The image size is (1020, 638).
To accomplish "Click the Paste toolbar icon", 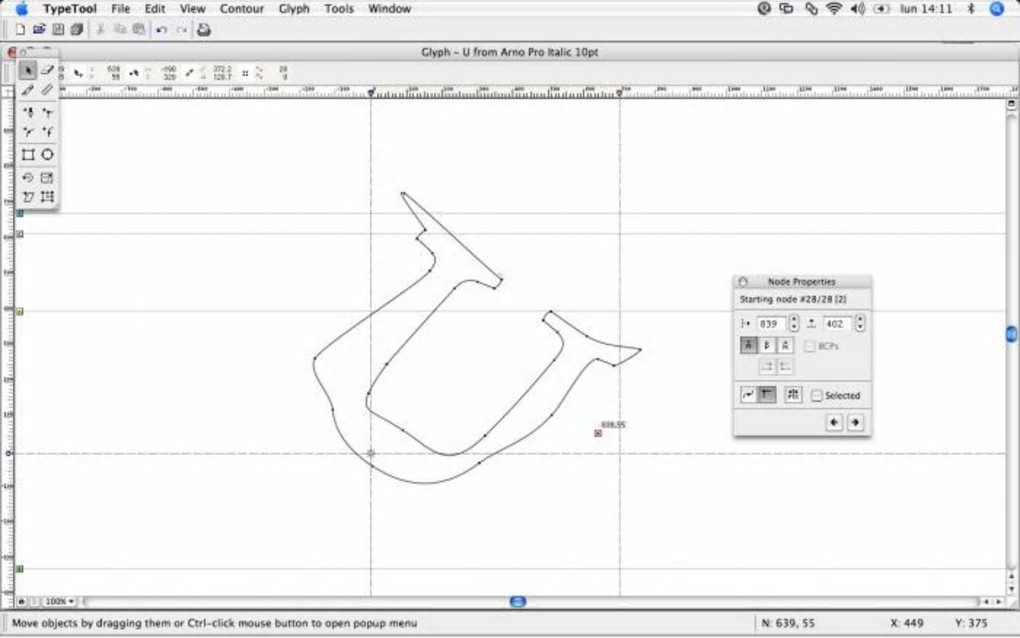I will [x=139, y=29].
